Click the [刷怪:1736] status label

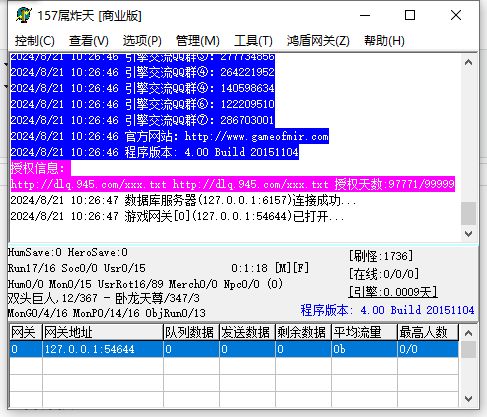381,256
